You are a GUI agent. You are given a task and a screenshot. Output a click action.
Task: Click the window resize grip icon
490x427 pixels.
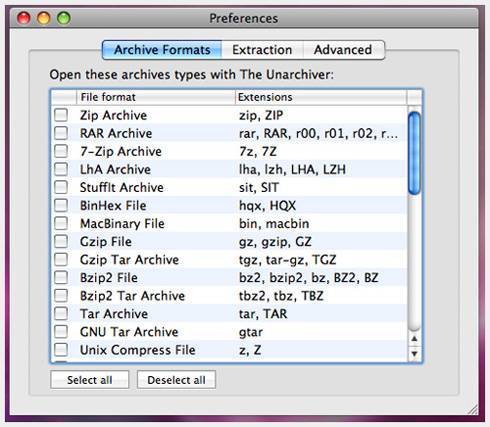tap(473, 409)
